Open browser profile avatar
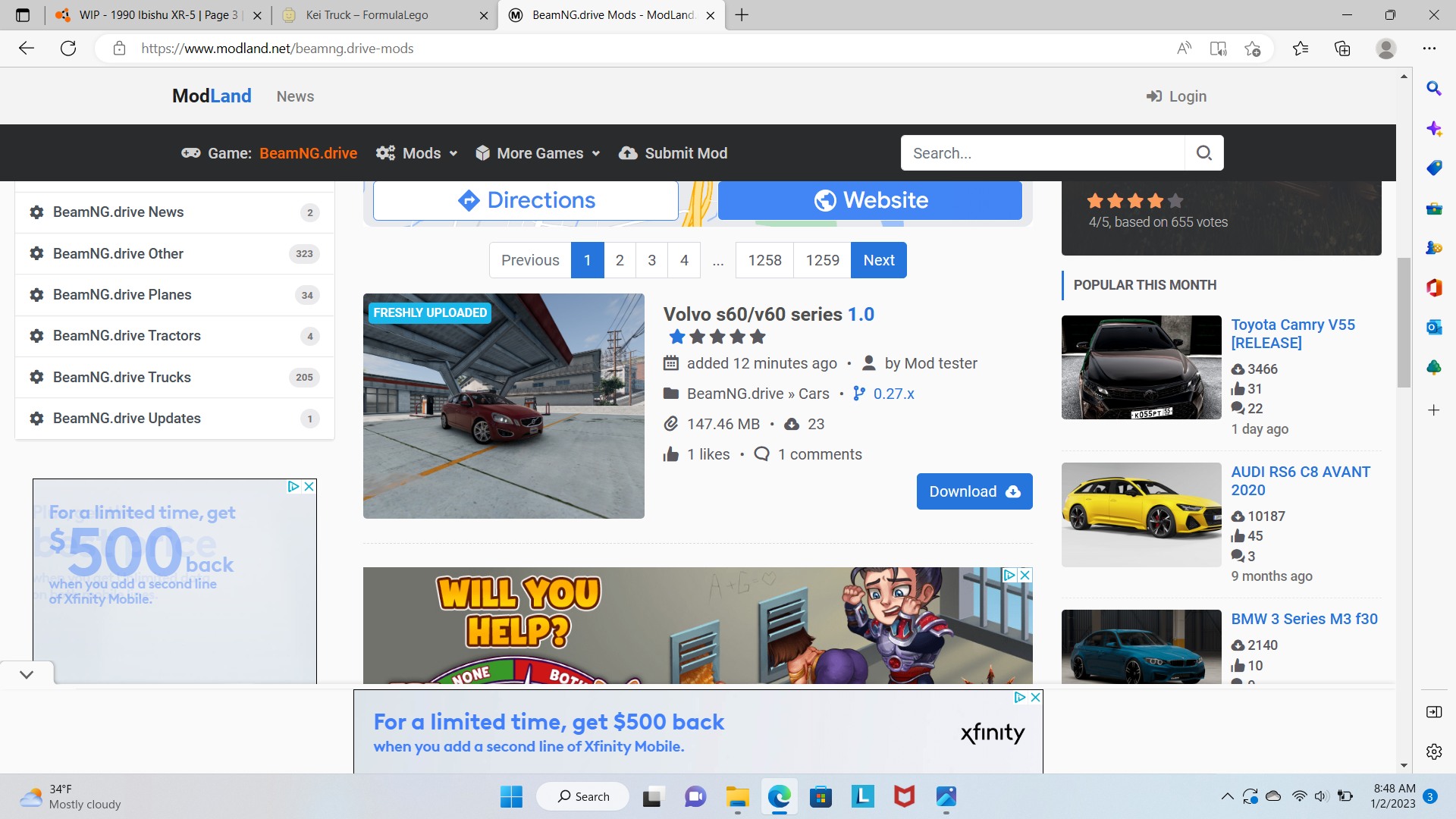 pos(1386,49)
